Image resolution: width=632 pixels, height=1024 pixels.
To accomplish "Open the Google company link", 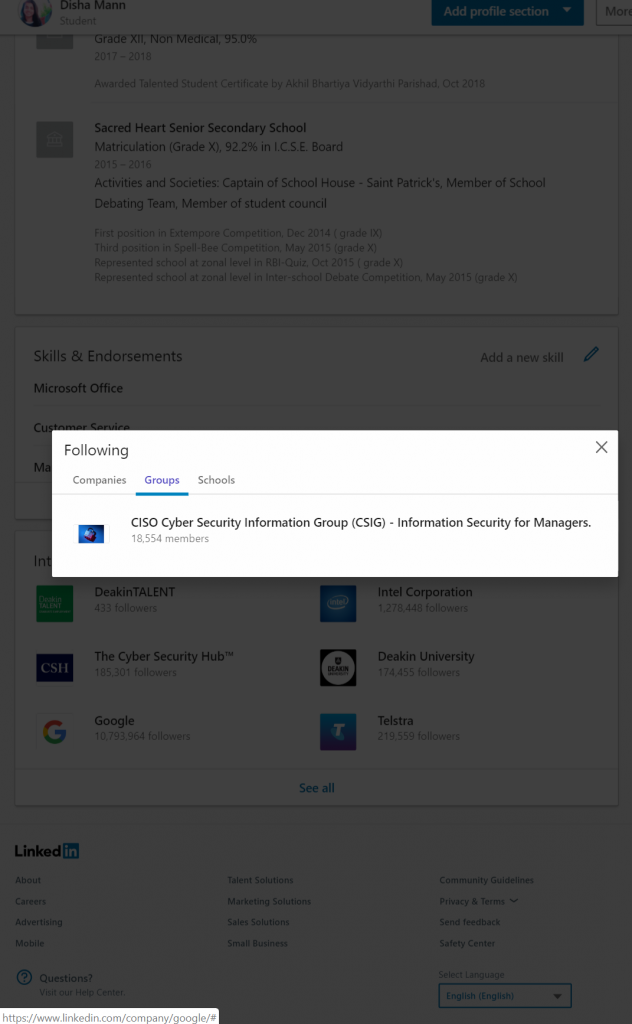I will pyautogui.click(x=114, y=721).
